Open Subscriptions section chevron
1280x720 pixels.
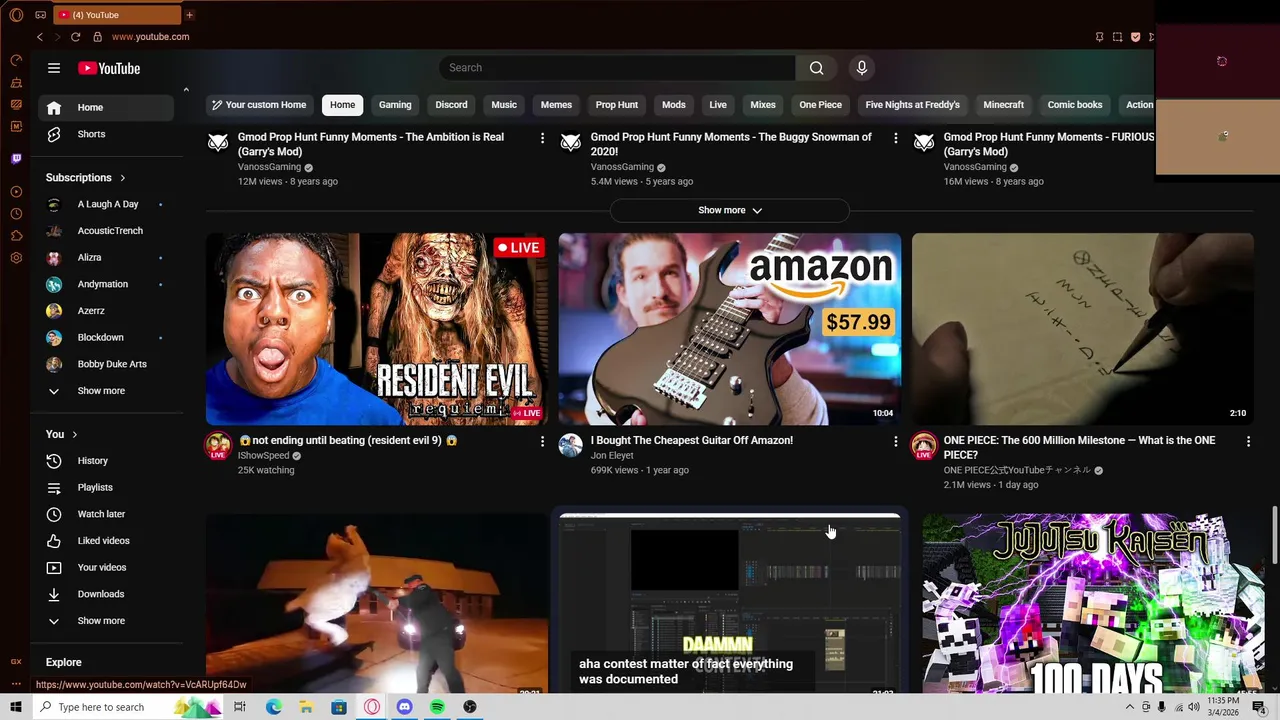[x=123, y=178]
